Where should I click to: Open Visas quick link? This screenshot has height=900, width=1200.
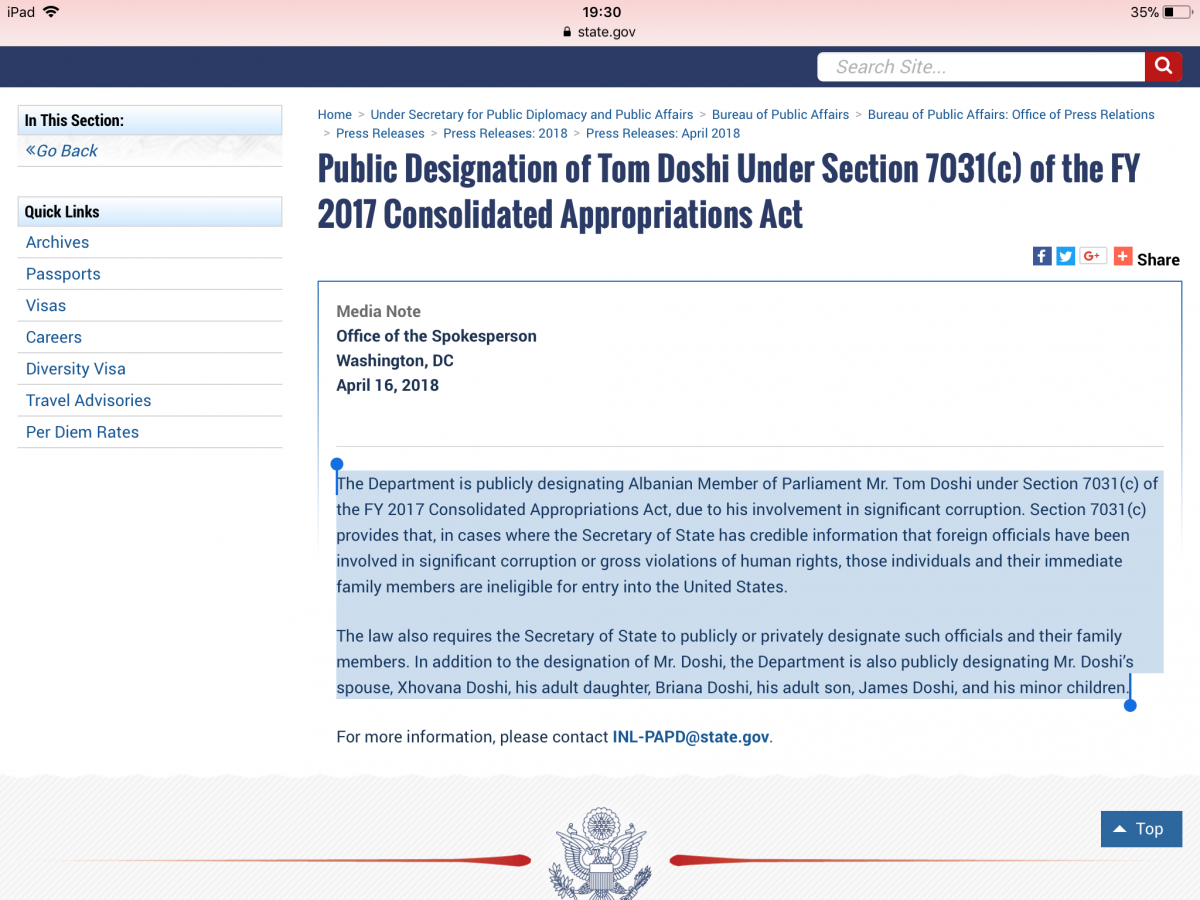pos(46,306)
